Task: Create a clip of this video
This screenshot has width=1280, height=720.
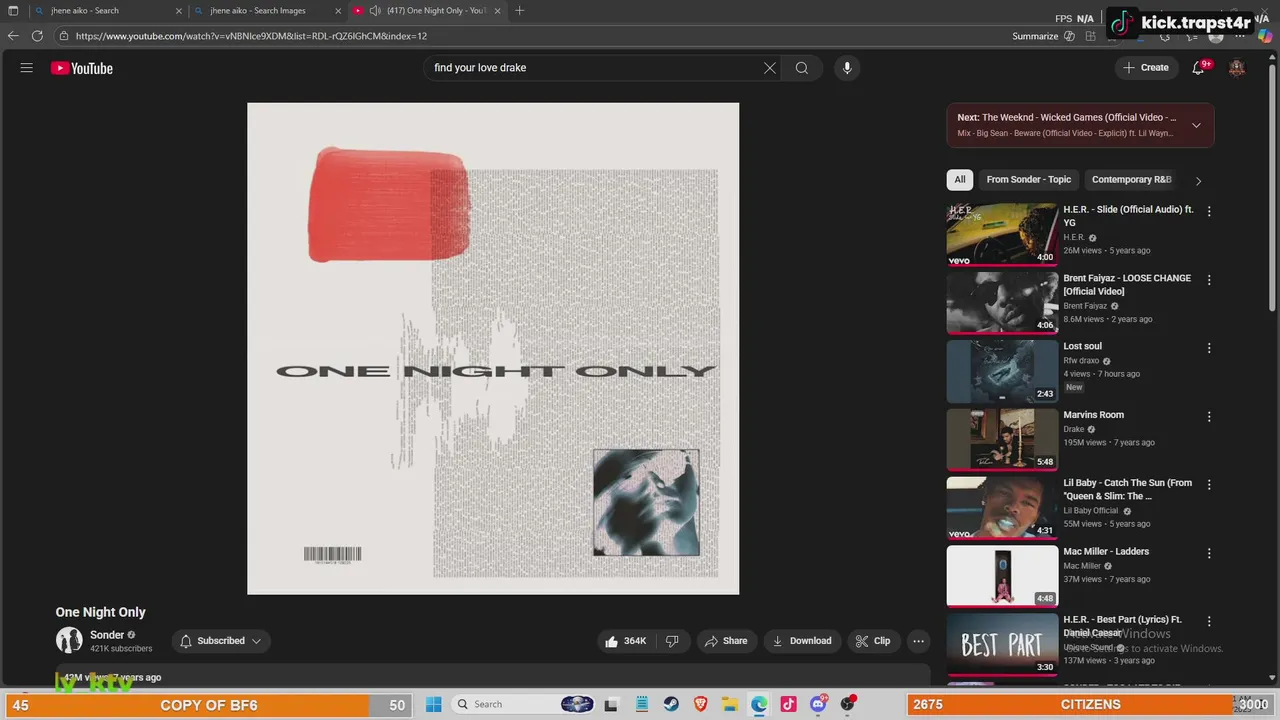Action: click(872, 641)
